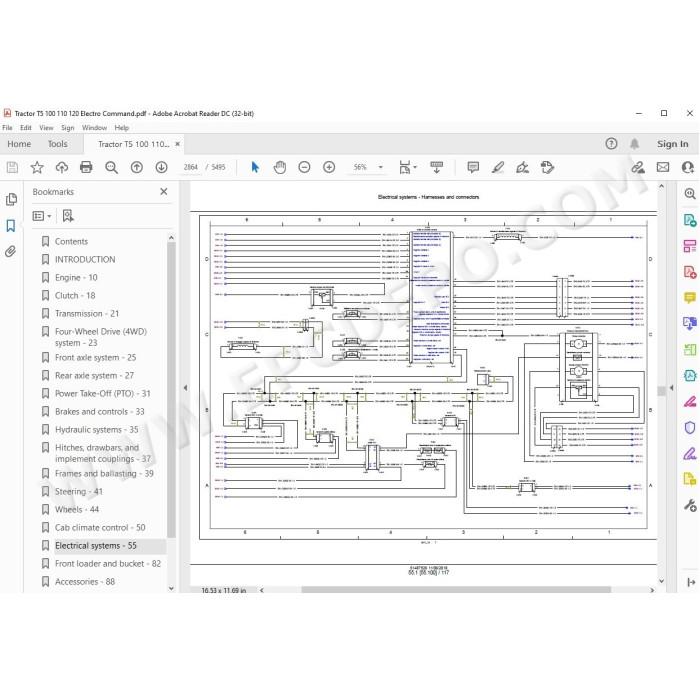Viewport: 700px width, 700px height.
Task: Open the File menu
Action: click(8, 128)
